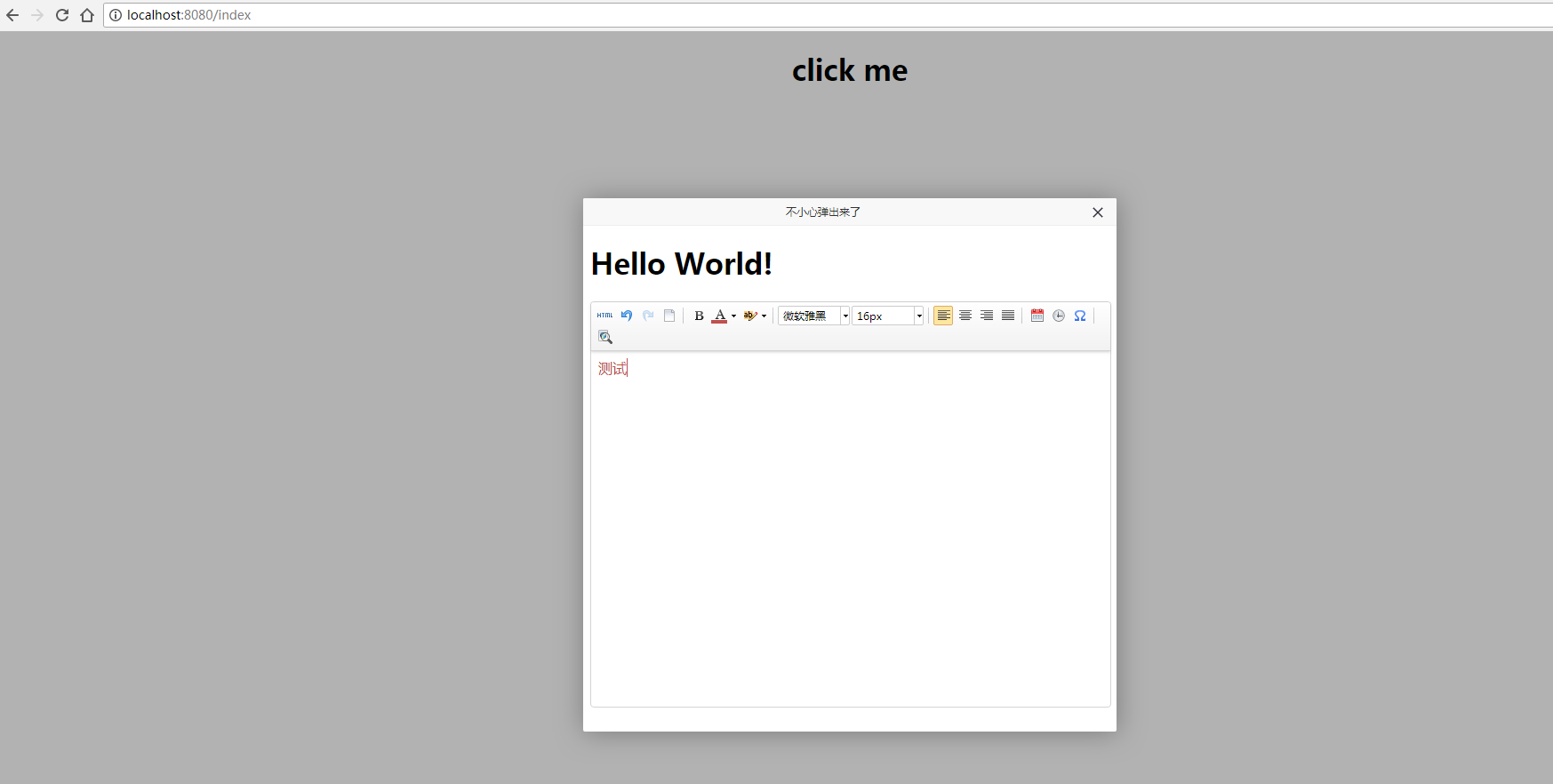This screenshot has width=1553, height=784.
Task: Open font family dropdown 微软雅黑
Action: [814, 316]
